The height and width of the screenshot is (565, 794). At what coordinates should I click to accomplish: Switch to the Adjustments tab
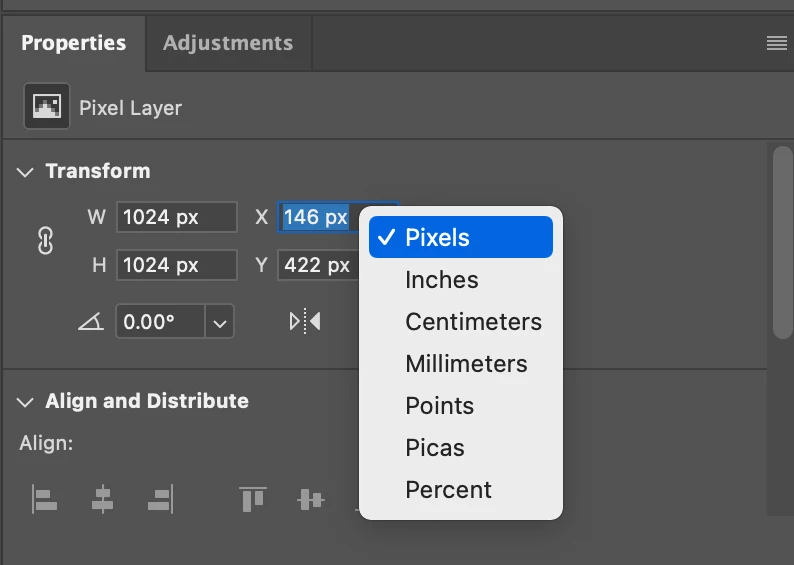[x=228, y=43]
